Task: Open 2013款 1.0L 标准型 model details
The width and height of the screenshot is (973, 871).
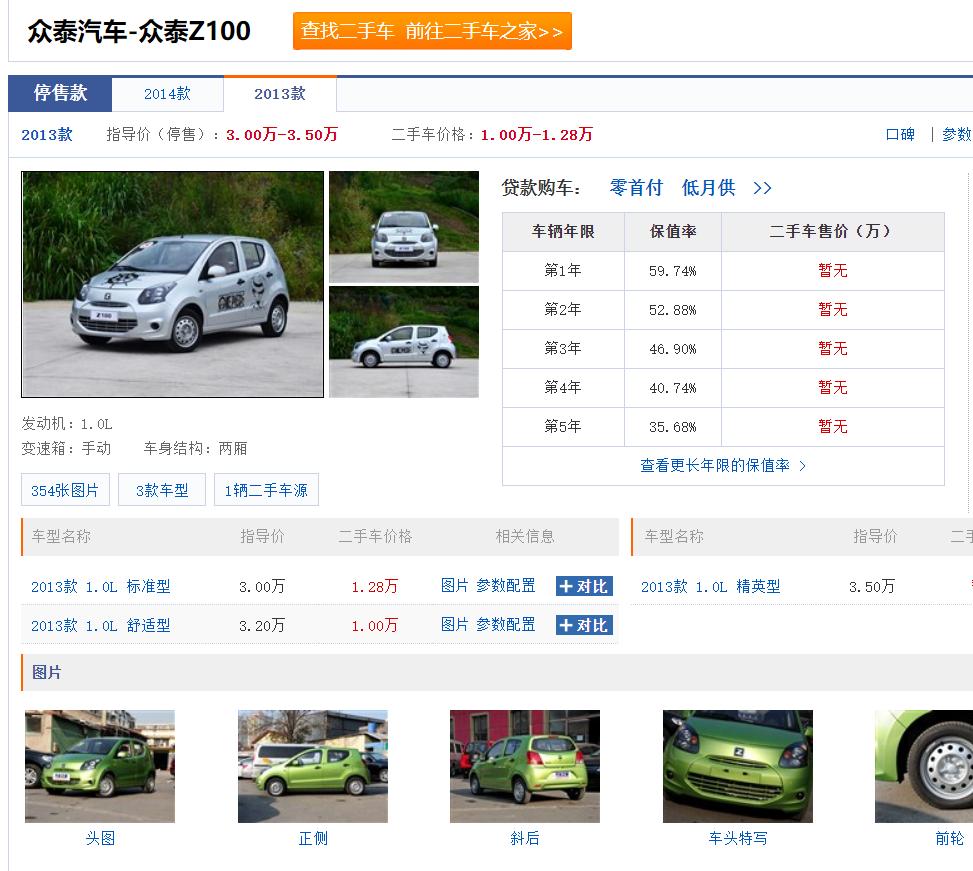Action: [x=94, y=586]
